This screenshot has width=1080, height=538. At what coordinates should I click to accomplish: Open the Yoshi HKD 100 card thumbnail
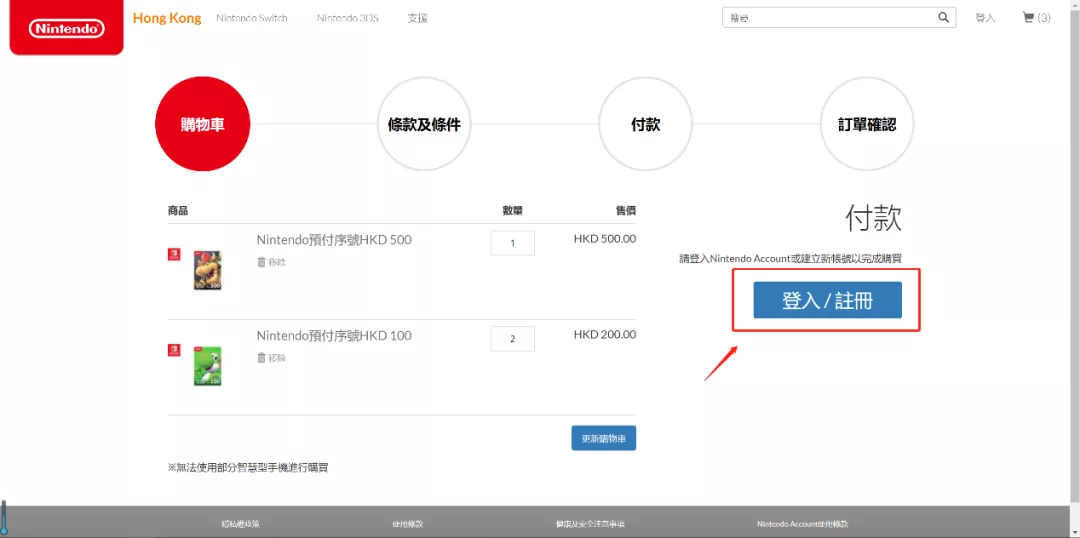pos(207,366)
